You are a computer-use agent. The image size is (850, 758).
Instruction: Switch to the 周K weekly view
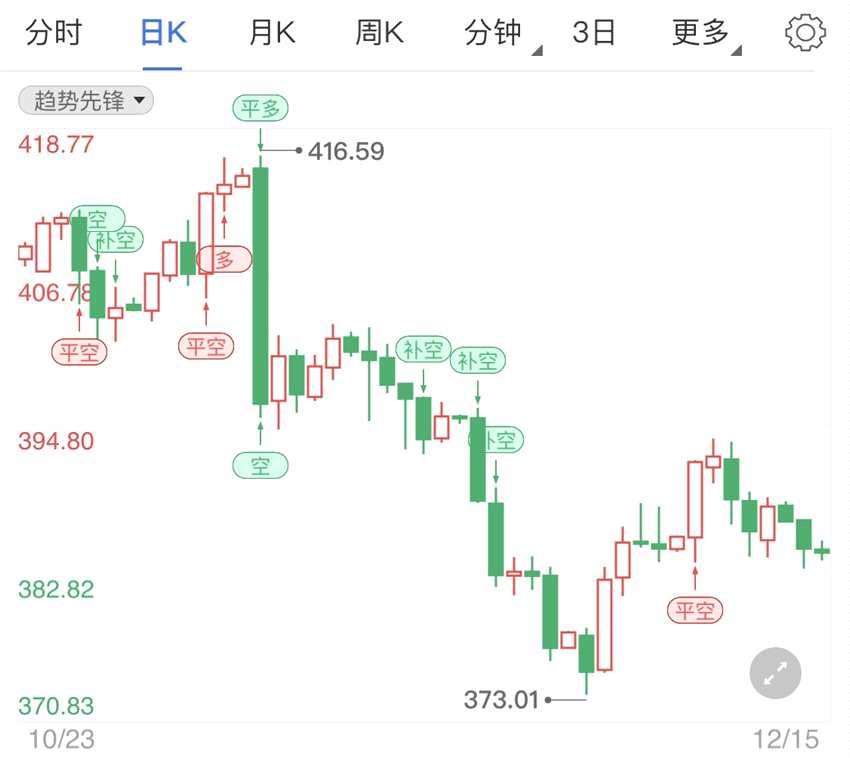pyautogui.click(x=380, y=32)
